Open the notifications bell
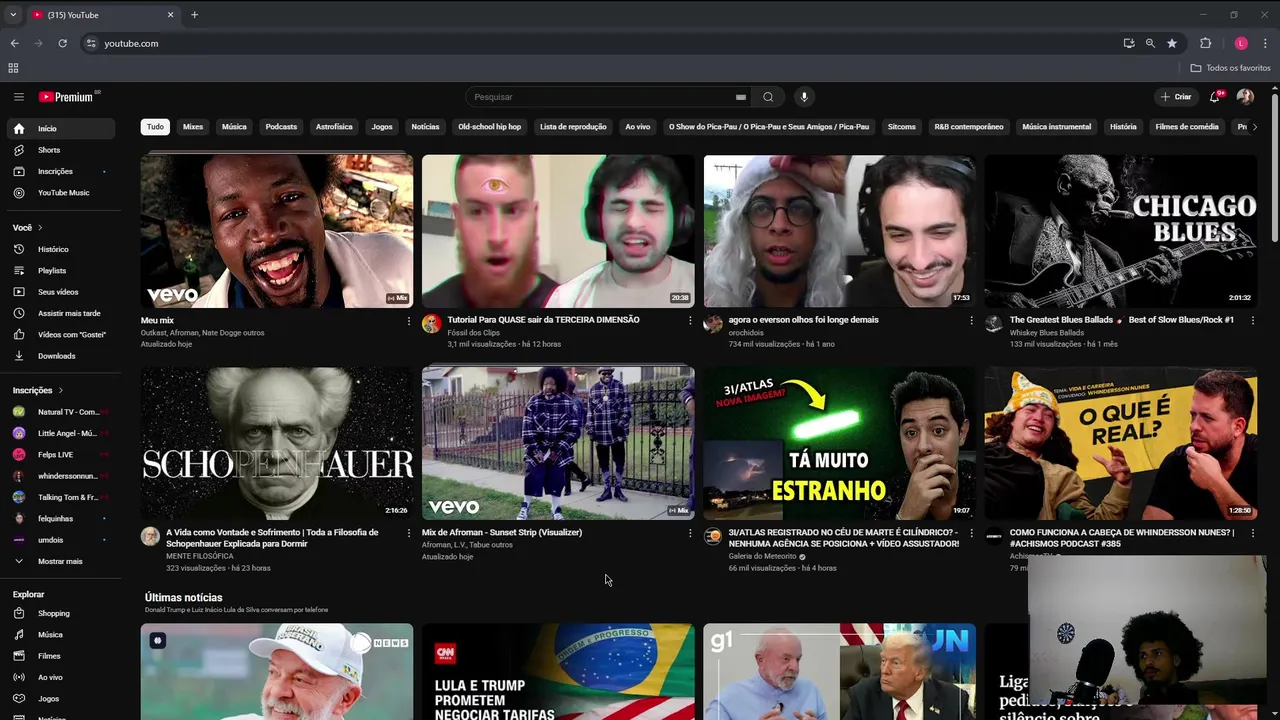 [1215, 97]
